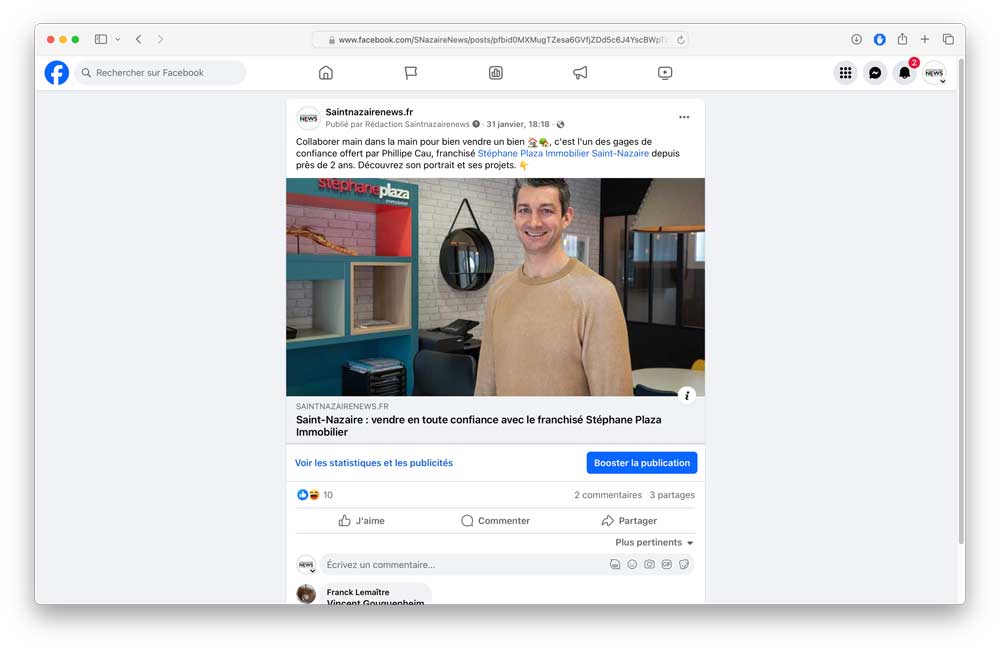Open a new Safari tab with plus
This screenshot has height=650, width=1000.
click(x=925, y=40)
